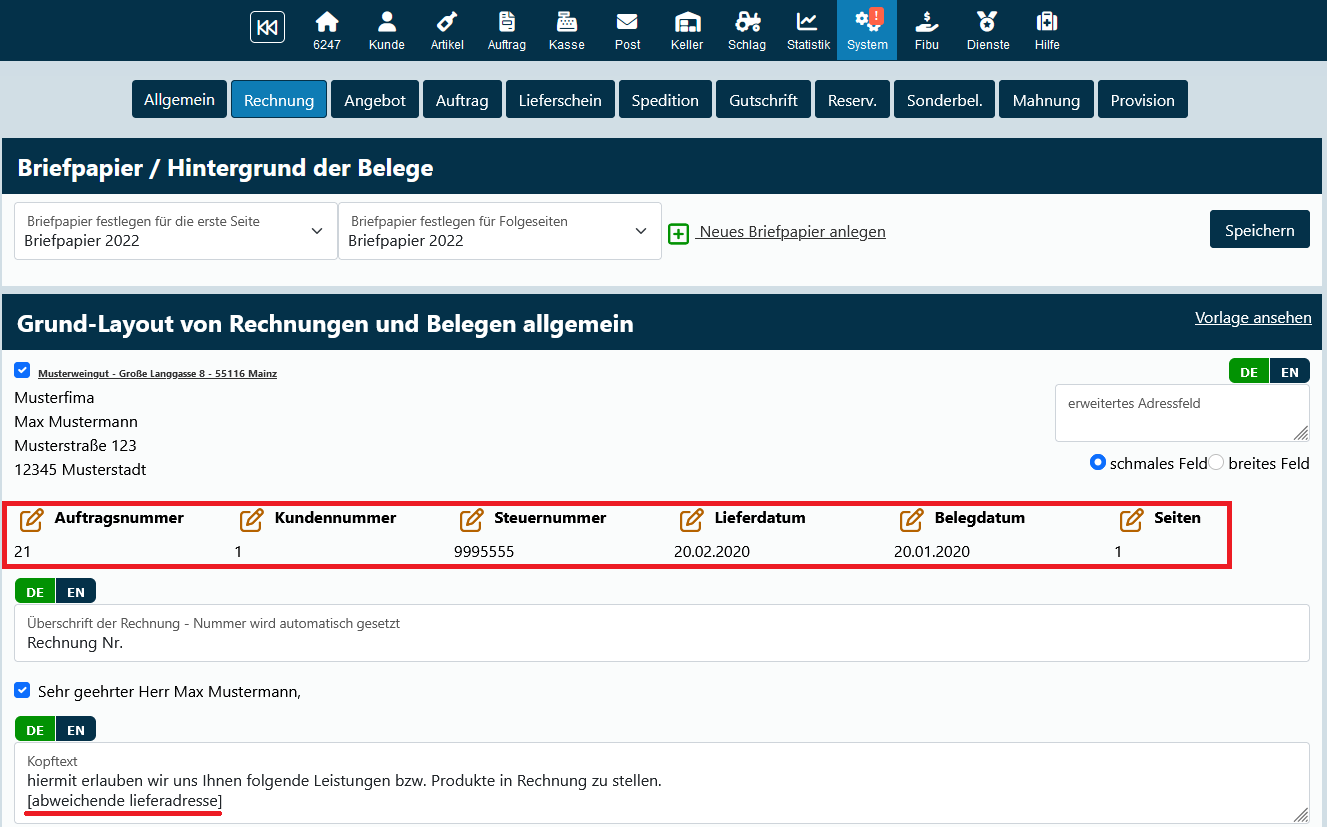Edit the Auftragsnummer field label icon

[x=32, y=519]
